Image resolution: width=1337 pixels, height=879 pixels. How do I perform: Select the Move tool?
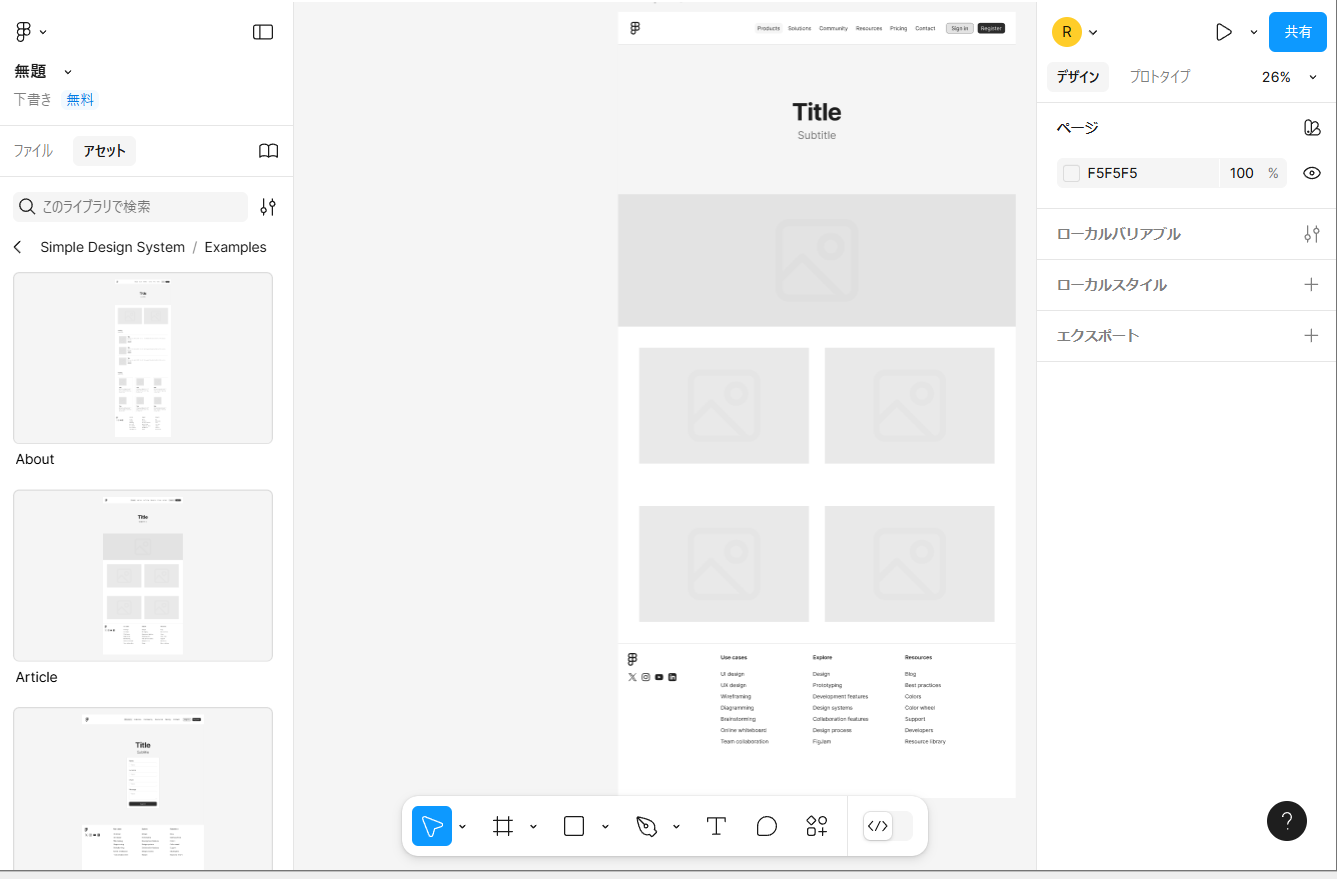tap(432, 826)
